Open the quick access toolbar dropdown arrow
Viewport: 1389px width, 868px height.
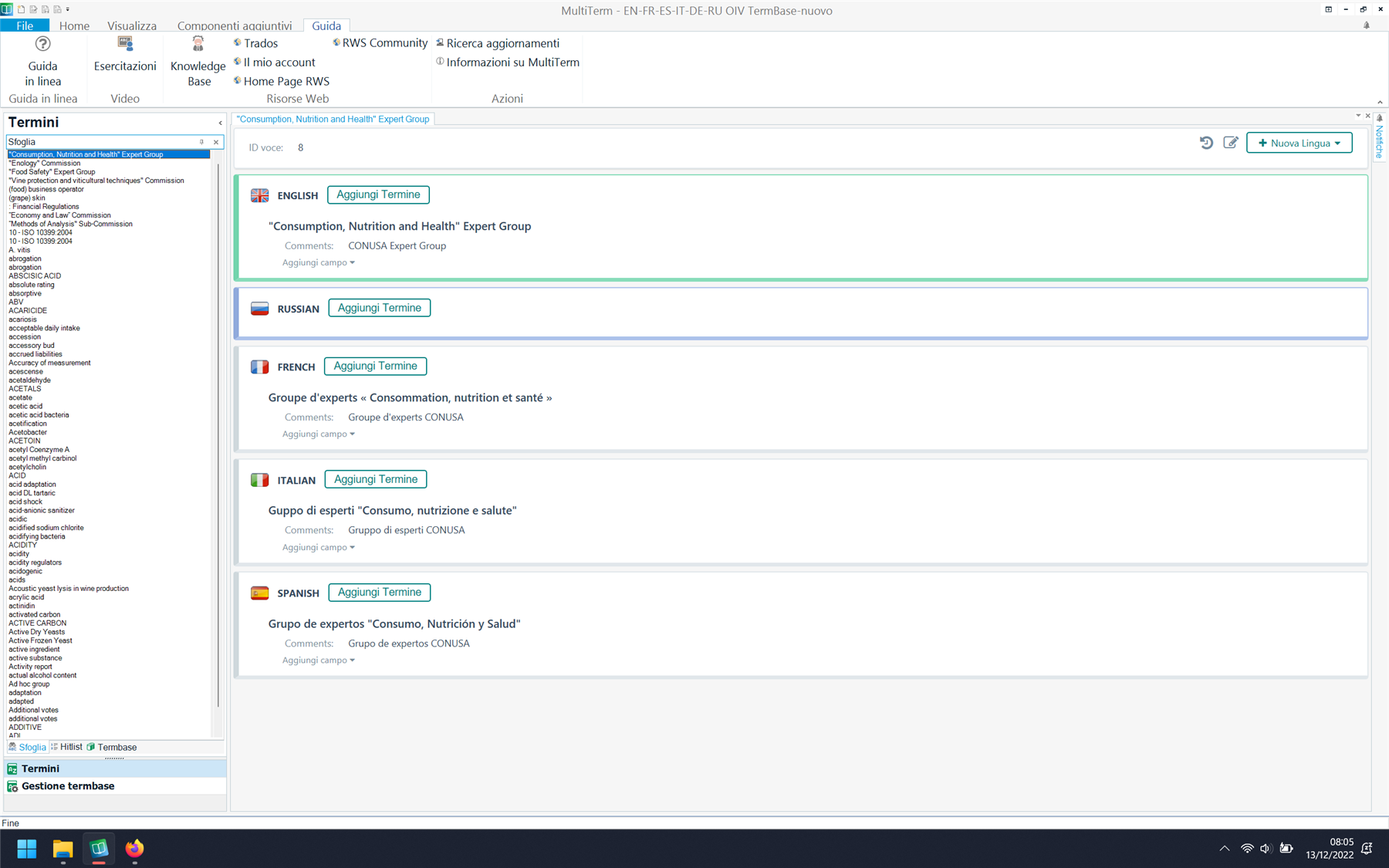click(68, 9)
